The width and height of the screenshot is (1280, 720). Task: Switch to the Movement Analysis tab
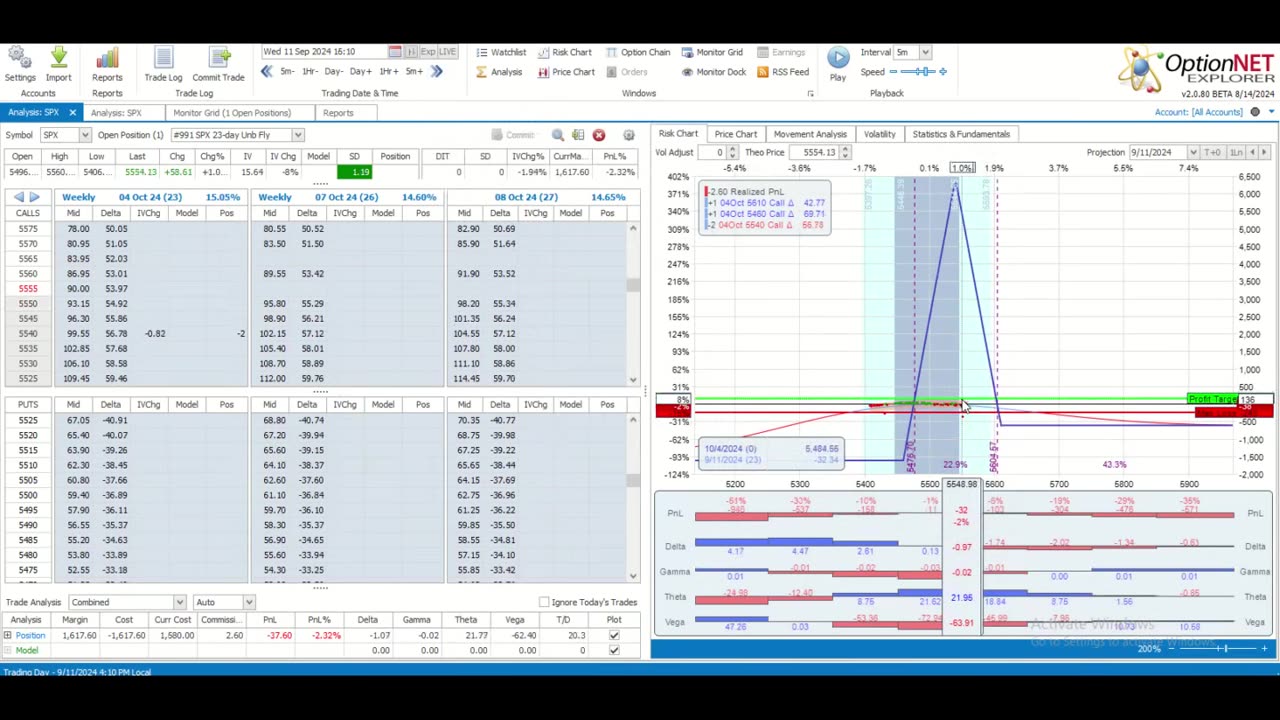(x=810, y=134)
